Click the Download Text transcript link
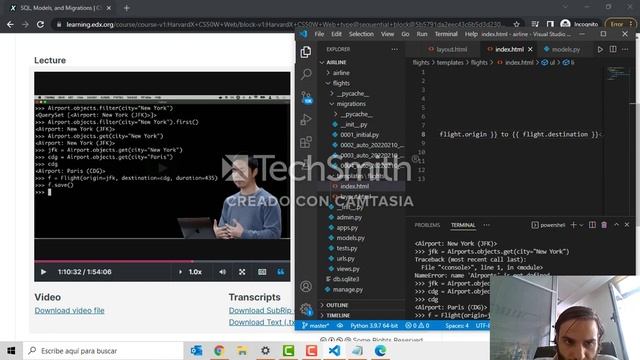The width and height of the screenshot is (640, 360). coord(261,322)
